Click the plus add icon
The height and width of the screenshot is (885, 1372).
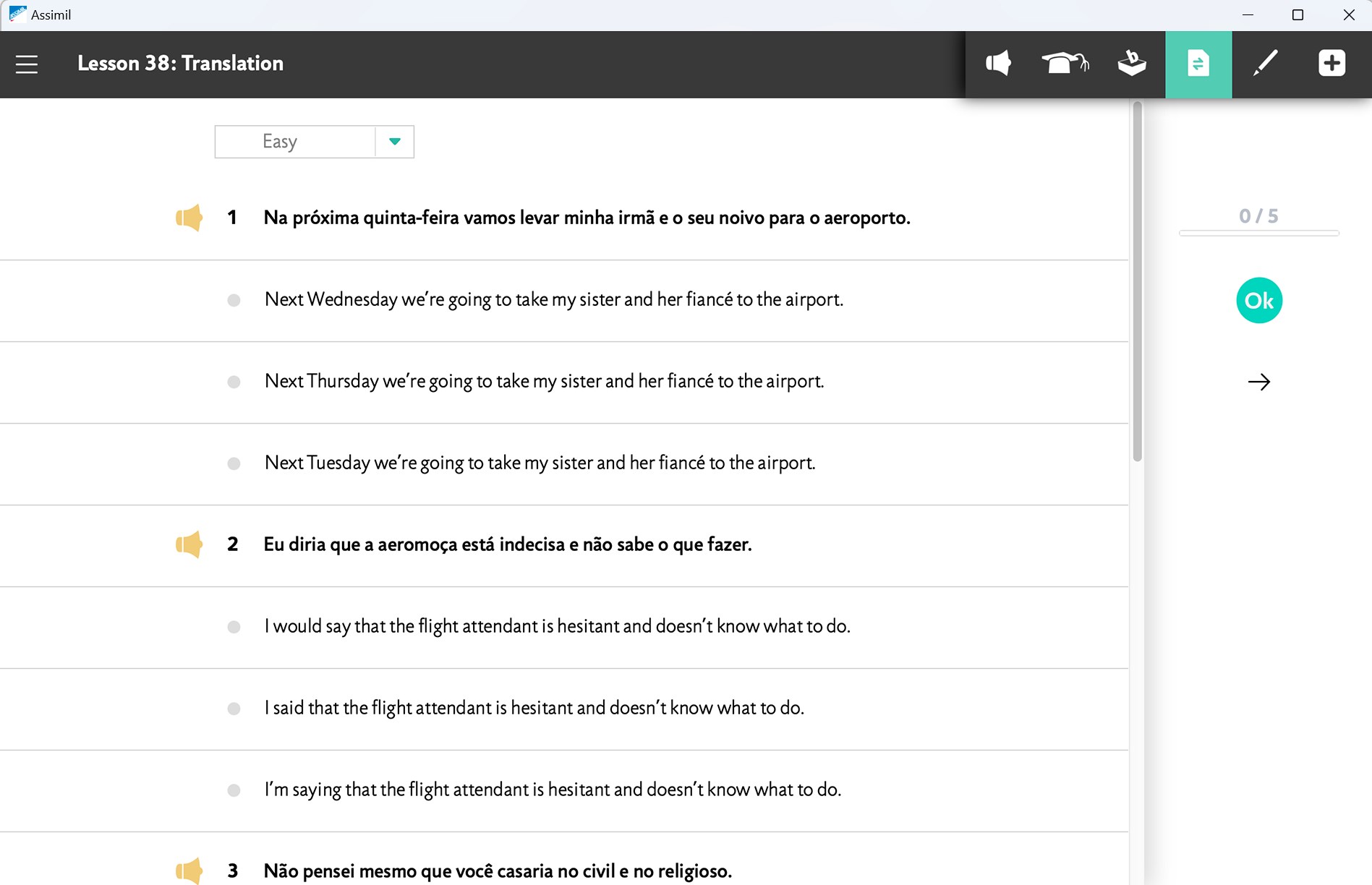1331,64
